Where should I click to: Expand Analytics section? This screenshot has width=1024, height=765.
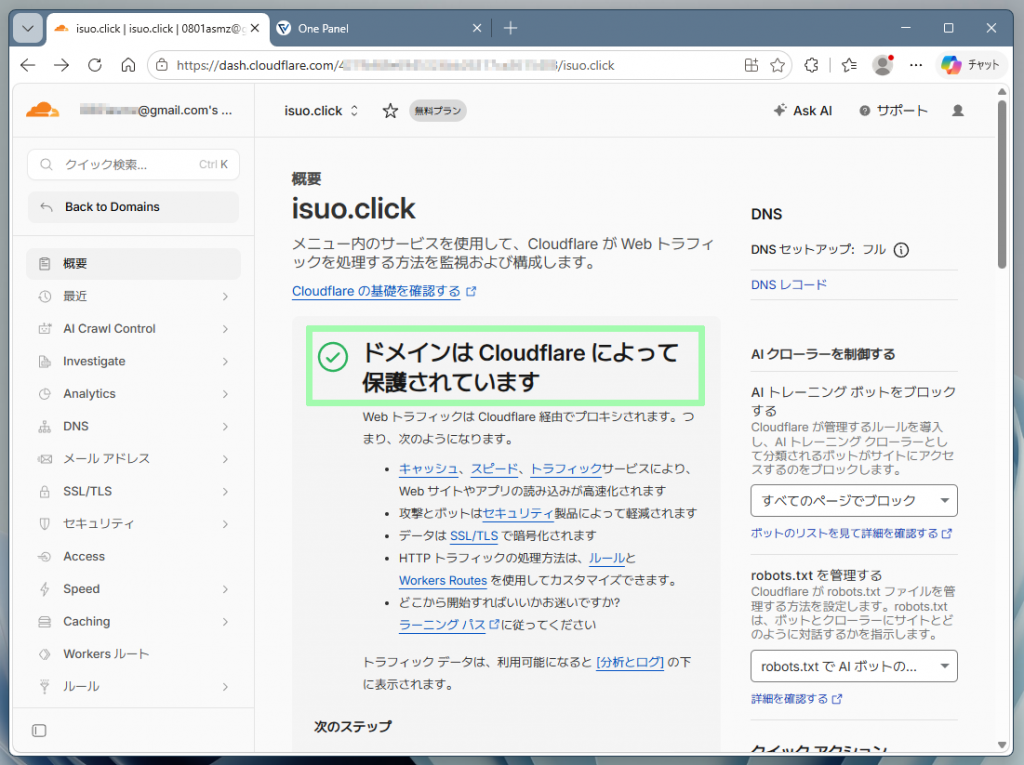(133, 394)
